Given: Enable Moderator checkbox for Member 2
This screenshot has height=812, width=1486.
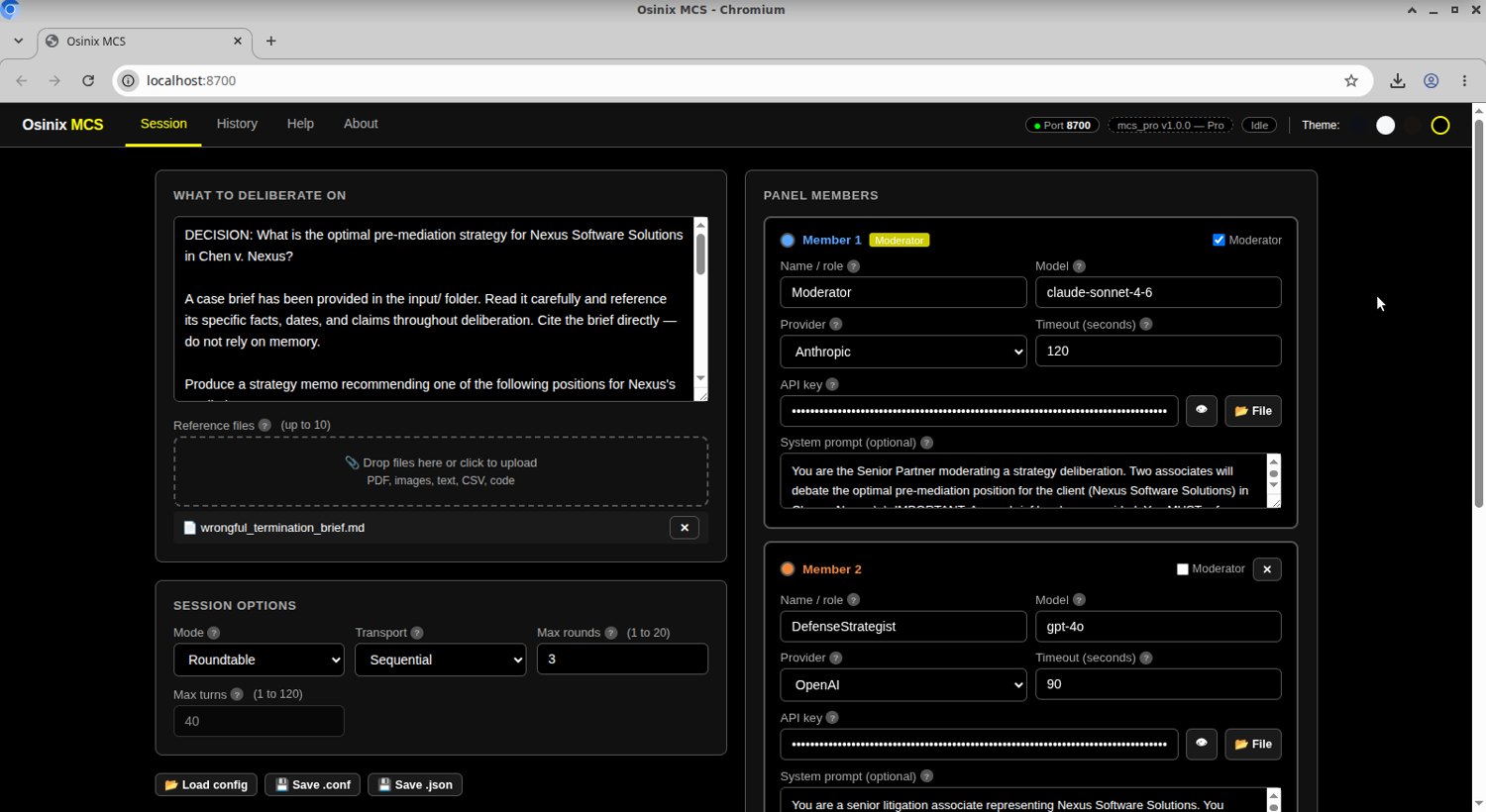Looking at the screenshot, I should [1182, 569].
